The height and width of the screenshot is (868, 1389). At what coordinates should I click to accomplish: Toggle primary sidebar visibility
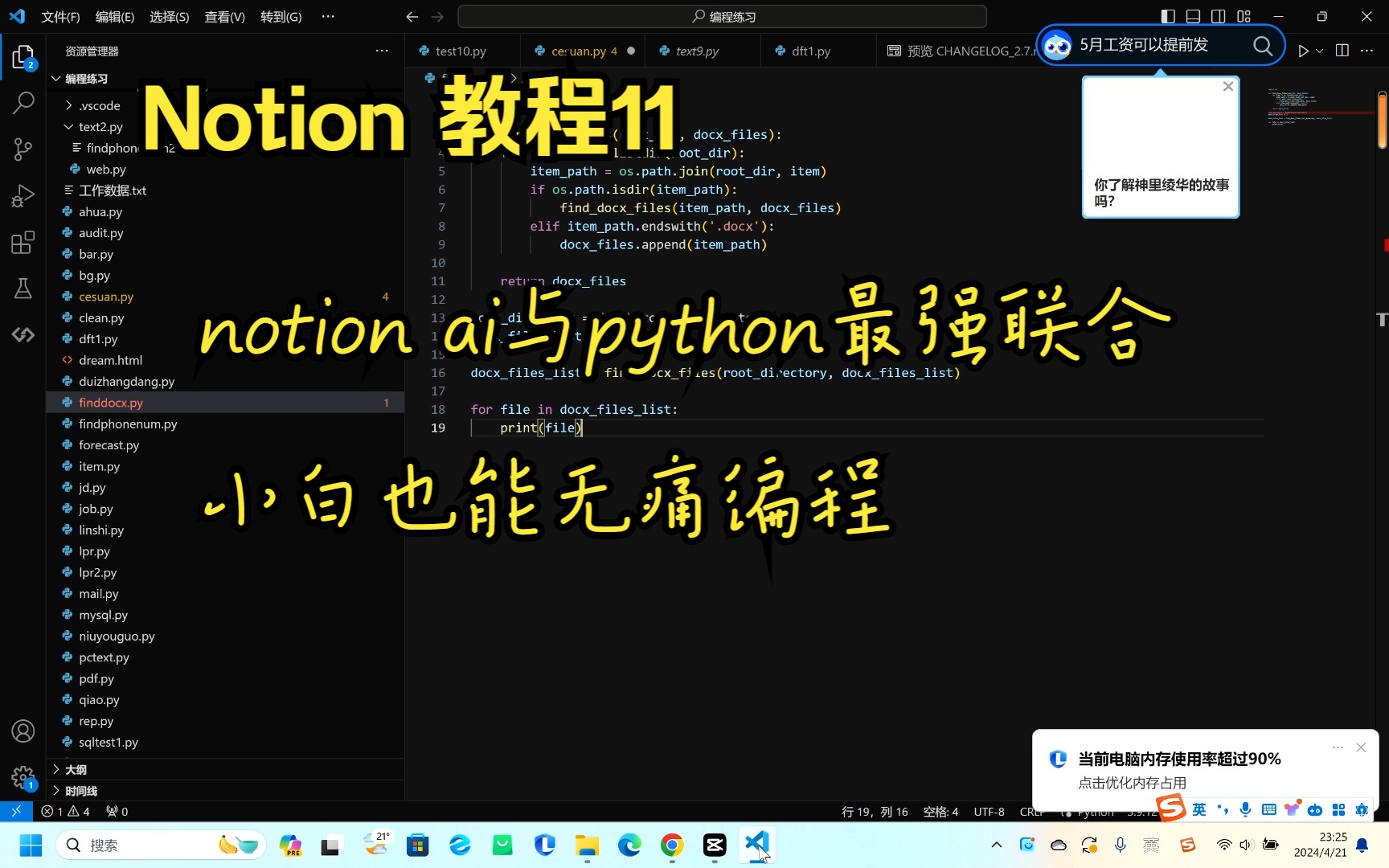1166,16
